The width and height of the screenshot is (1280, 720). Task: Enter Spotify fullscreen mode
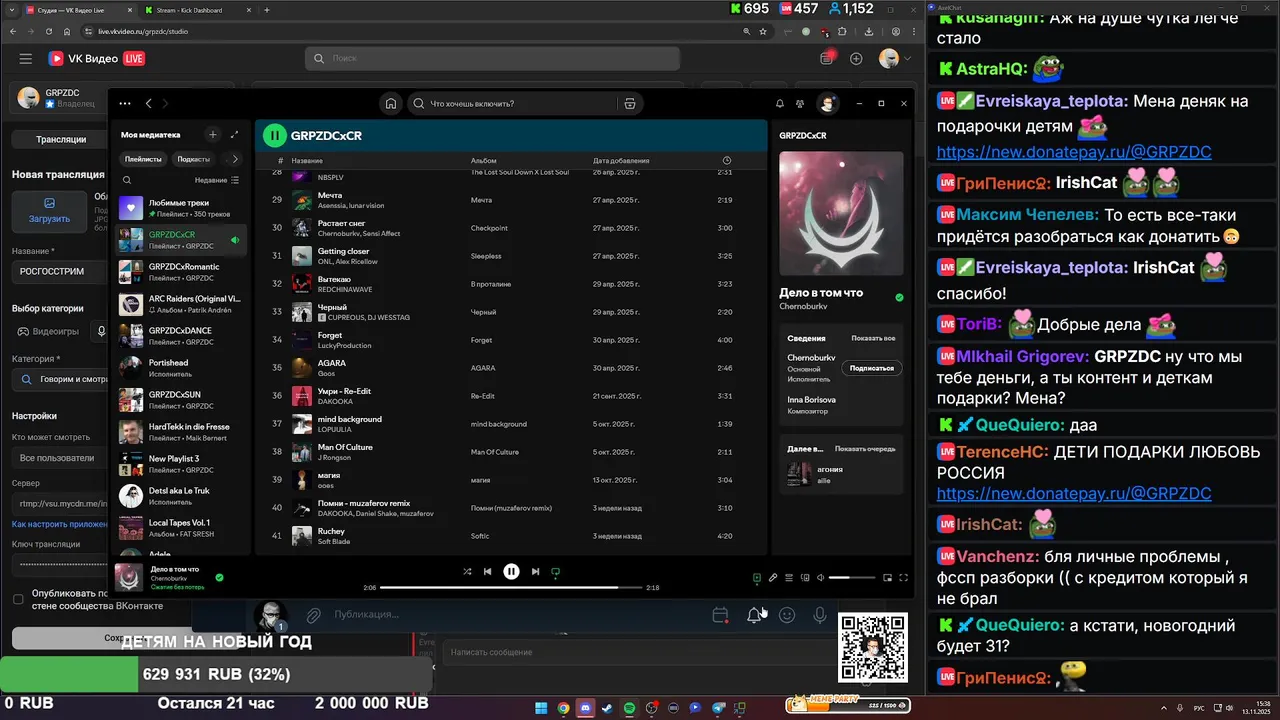(x=903, y=577)
